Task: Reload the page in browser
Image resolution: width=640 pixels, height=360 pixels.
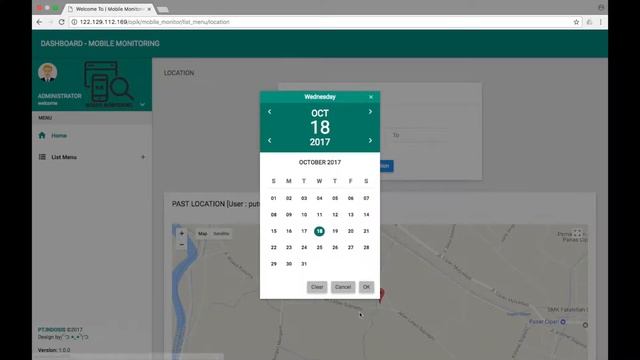Action: [x=62, y=22]
